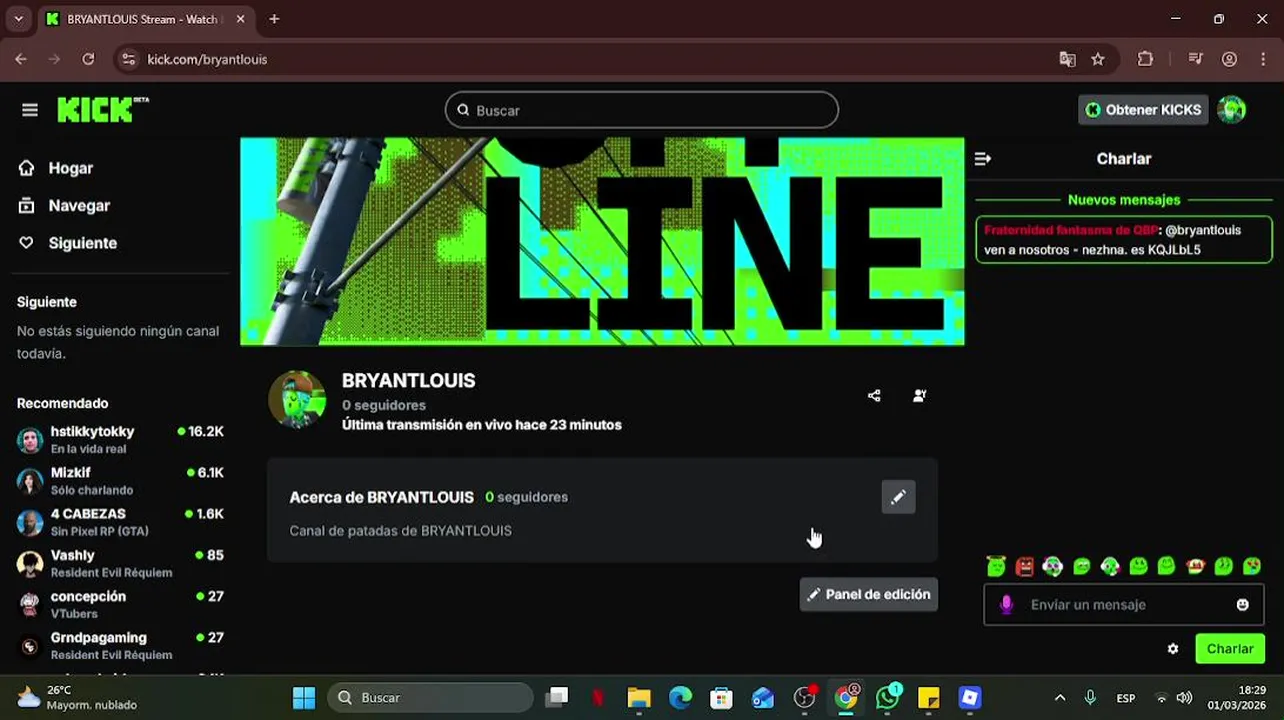Open Chrome extensions puzzle icon
This screenshot has width=1284, height=720.
1146,59
